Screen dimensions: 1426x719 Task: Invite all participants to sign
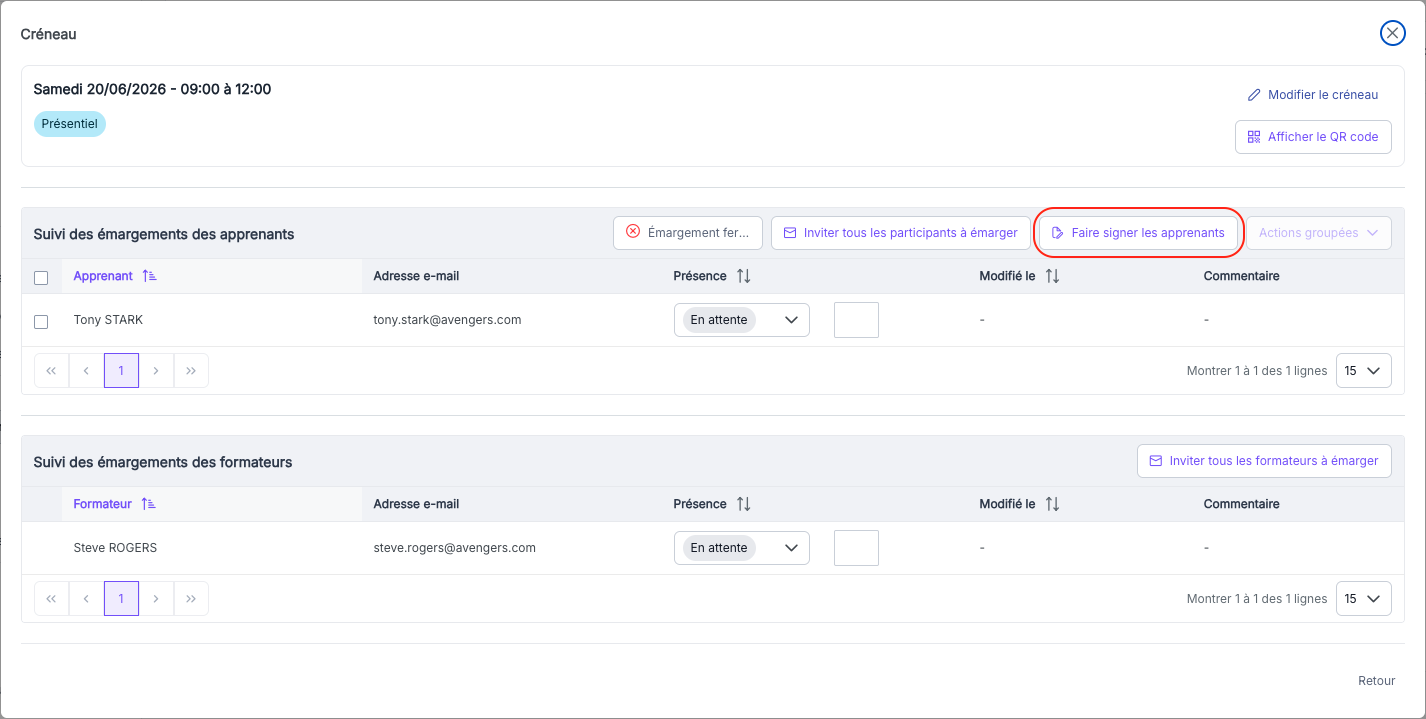coord(900,233)
